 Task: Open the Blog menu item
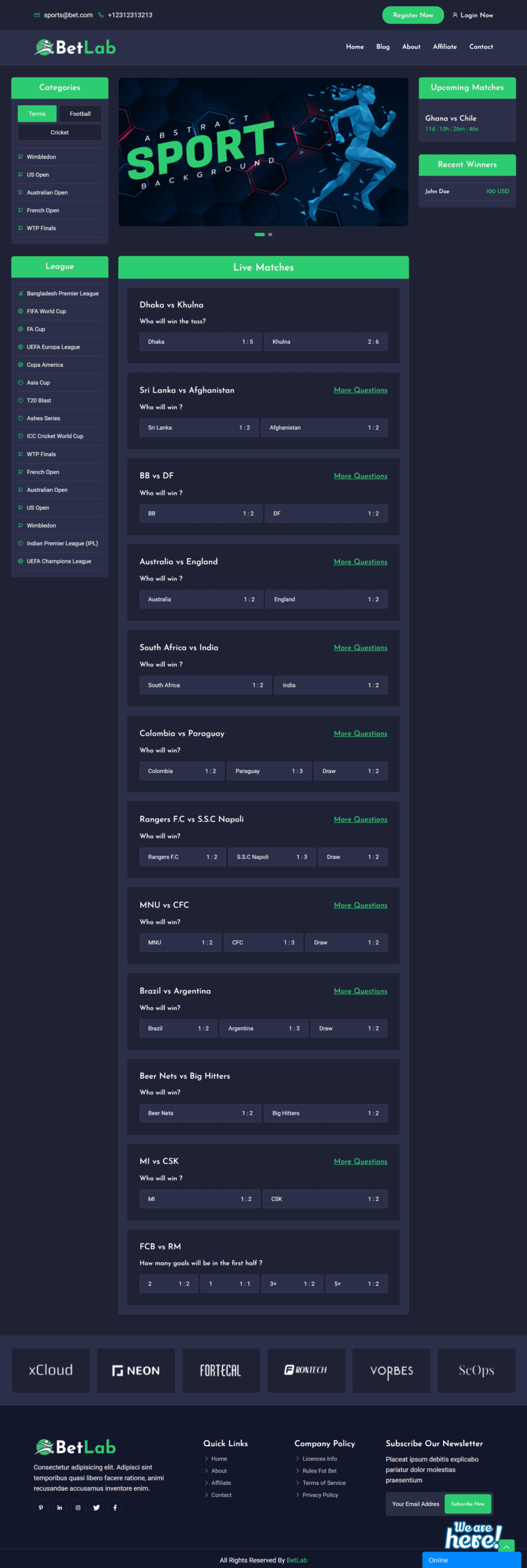click(383, 47)
